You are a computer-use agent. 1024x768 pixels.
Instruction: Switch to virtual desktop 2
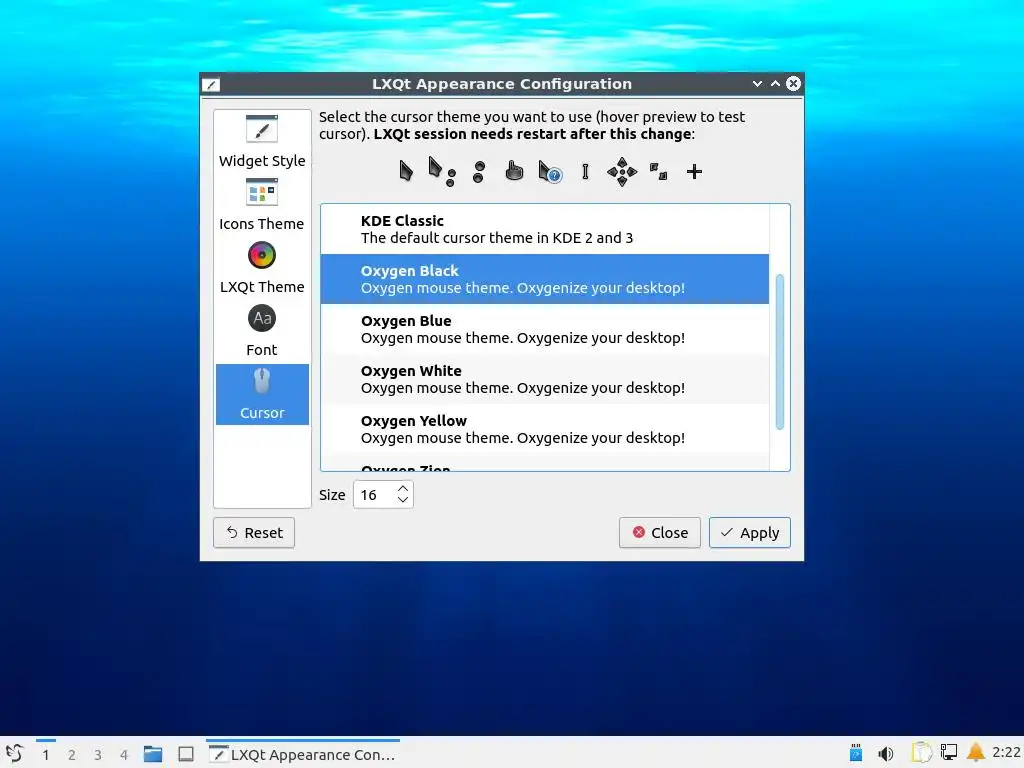(72, 755)
